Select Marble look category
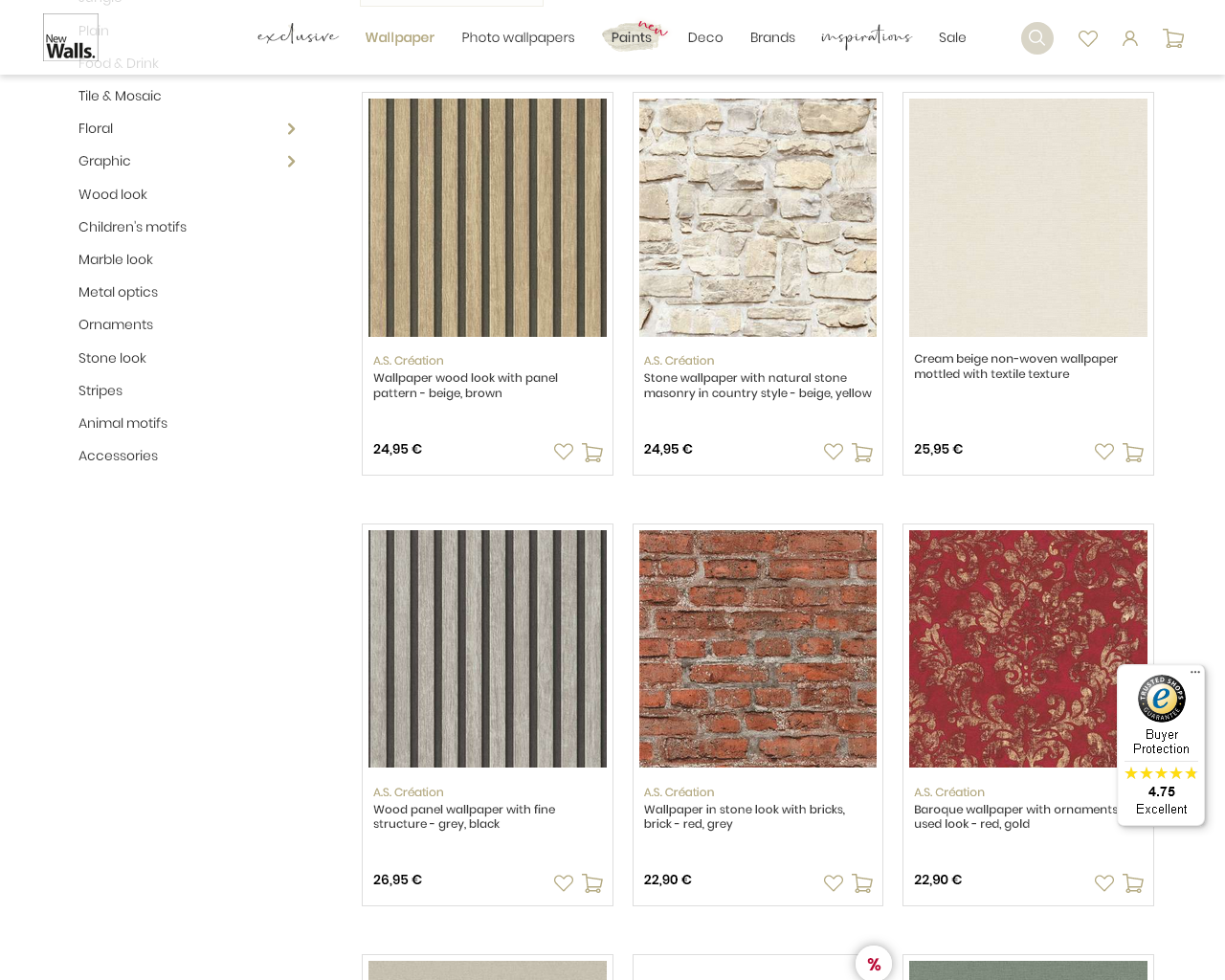Viewport: 1225px width, 980px height. pos(116,259)
